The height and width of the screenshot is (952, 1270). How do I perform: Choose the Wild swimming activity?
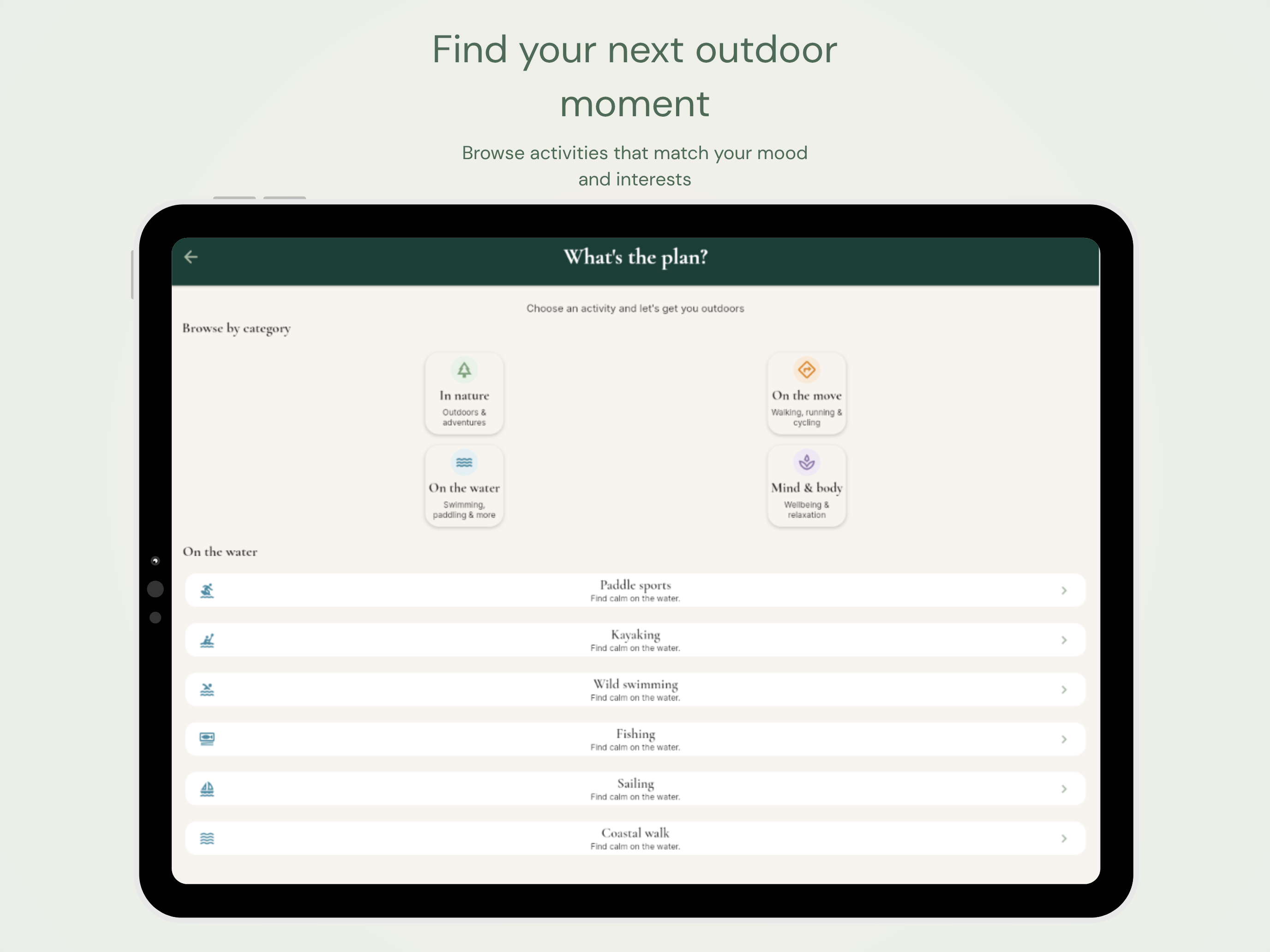point(635,690)
